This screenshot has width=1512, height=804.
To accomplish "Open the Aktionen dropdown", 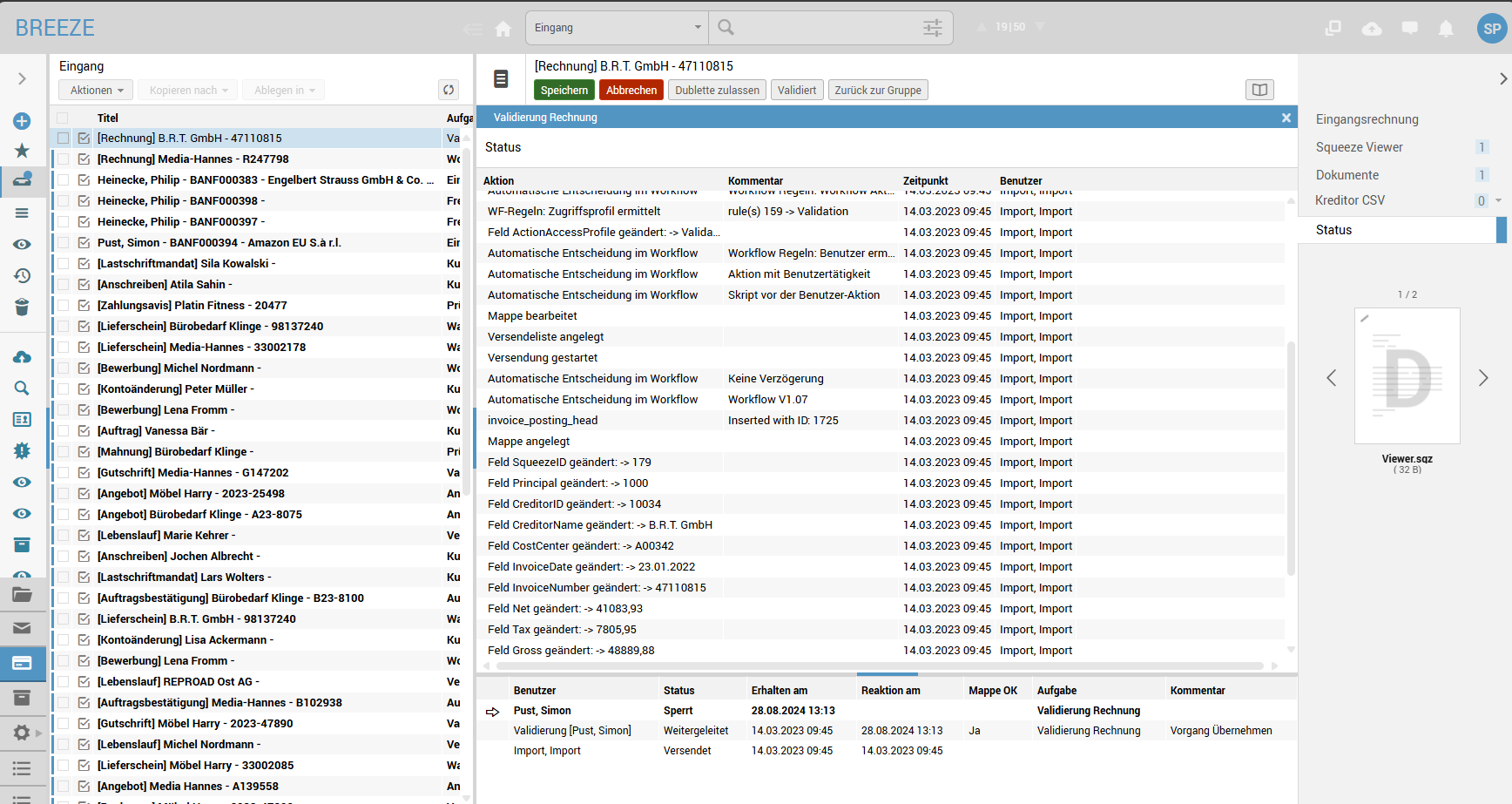I will pos(96,91).
